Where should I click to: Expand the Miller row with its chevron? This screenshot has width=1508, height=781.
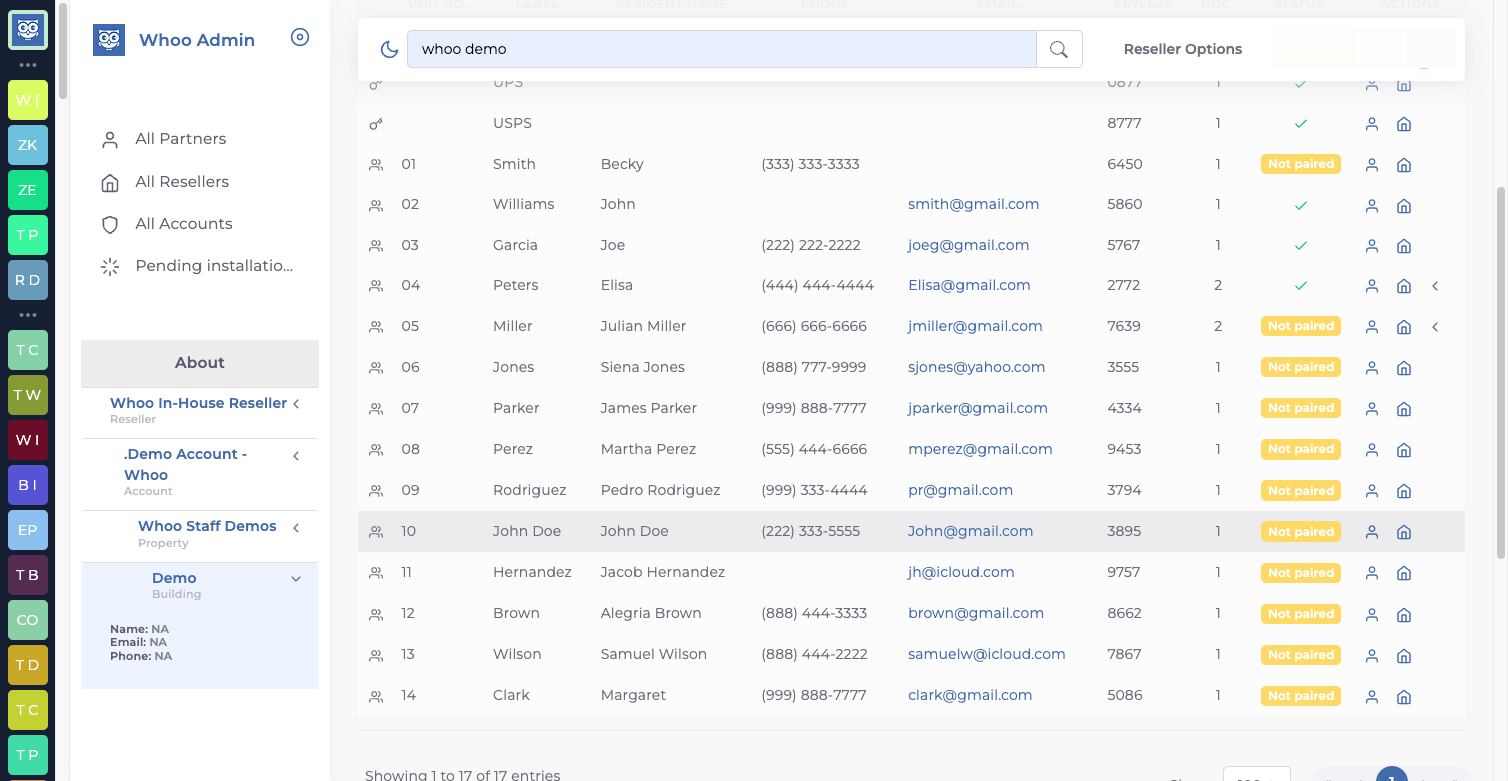point(1435,327)
